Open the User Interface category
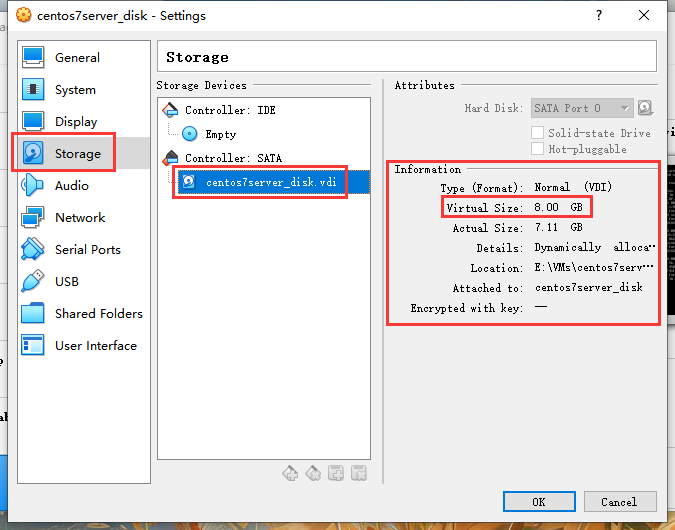The height and width of the screenshot is (530, 675). (x=84, y=345)
